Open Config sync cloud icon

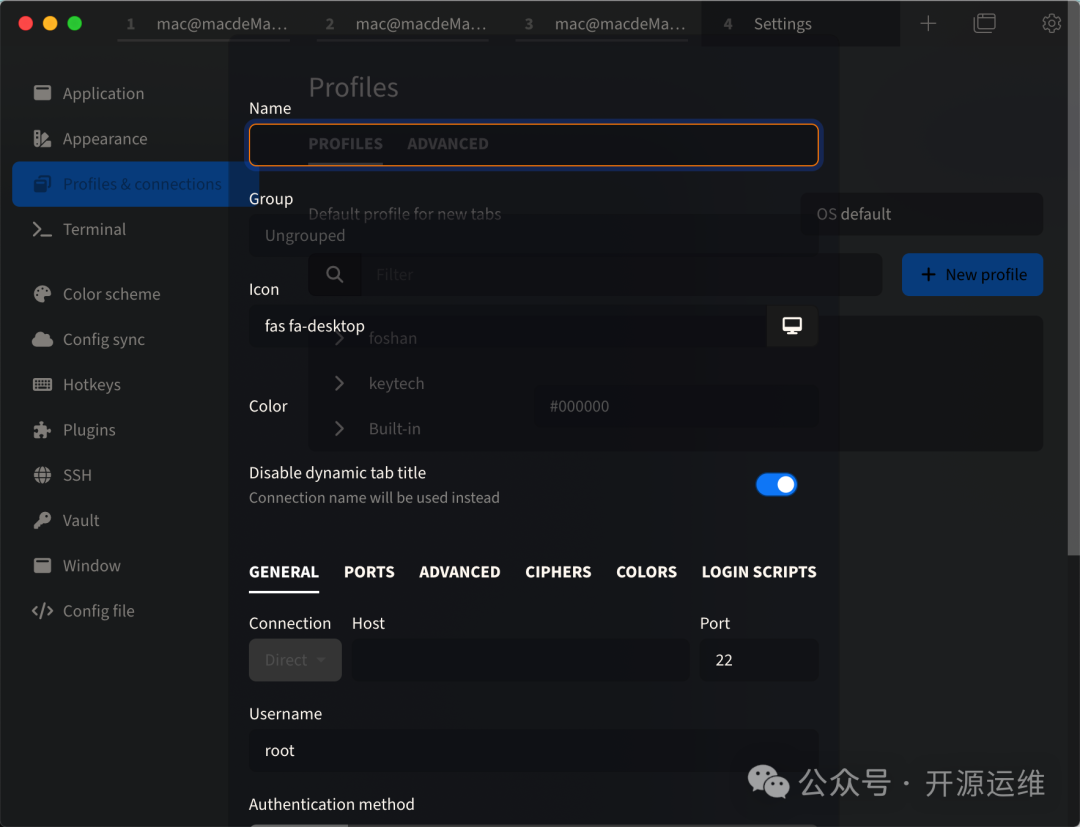coord(42,339)
